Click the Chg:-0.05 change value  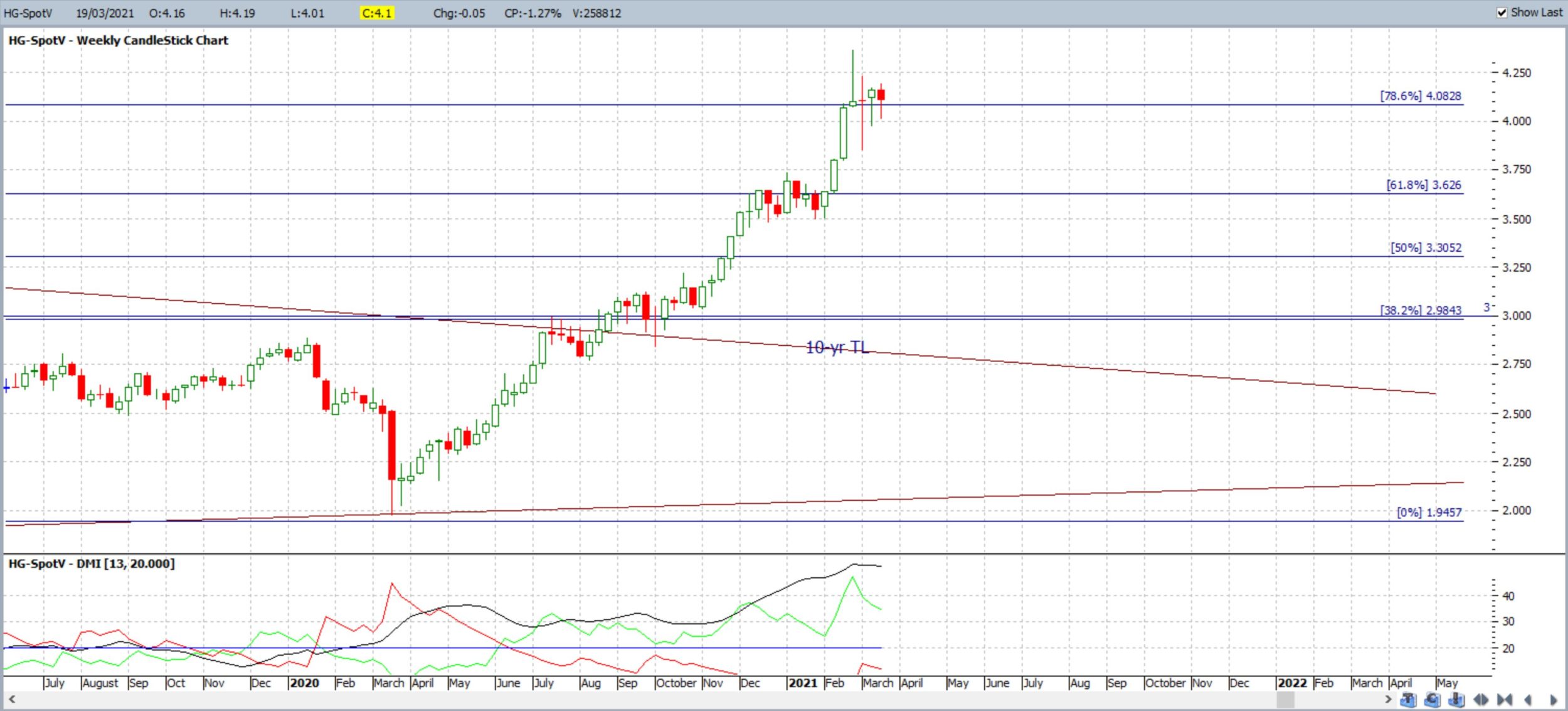tap(459, 13)
